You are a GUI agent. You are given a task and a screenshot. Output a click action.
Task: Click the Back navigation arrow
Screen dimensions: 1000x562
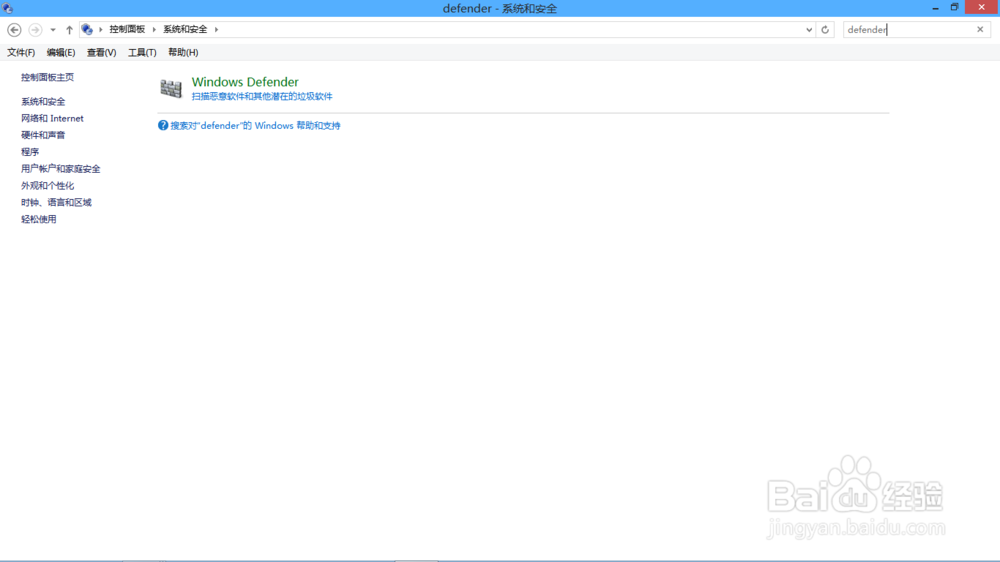(x=14, y=30)
